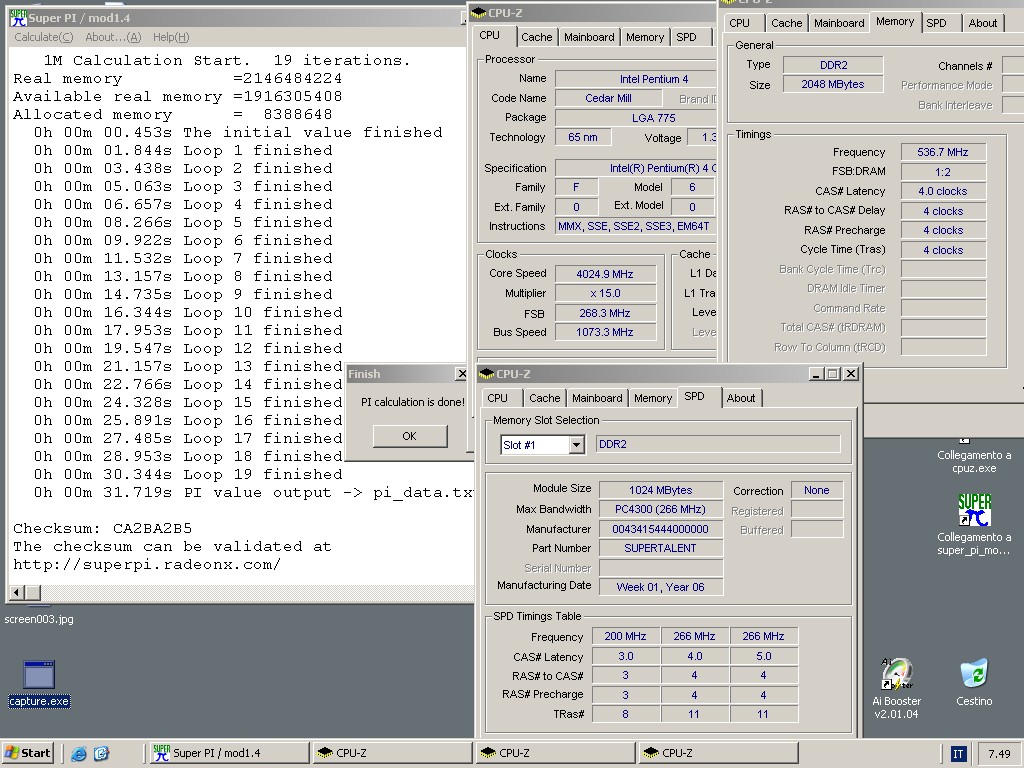The height and width of the screenshot is (768, 1024).
Task: Launch Internet Explorer from quick launch
Action: (x=79, y=754)
